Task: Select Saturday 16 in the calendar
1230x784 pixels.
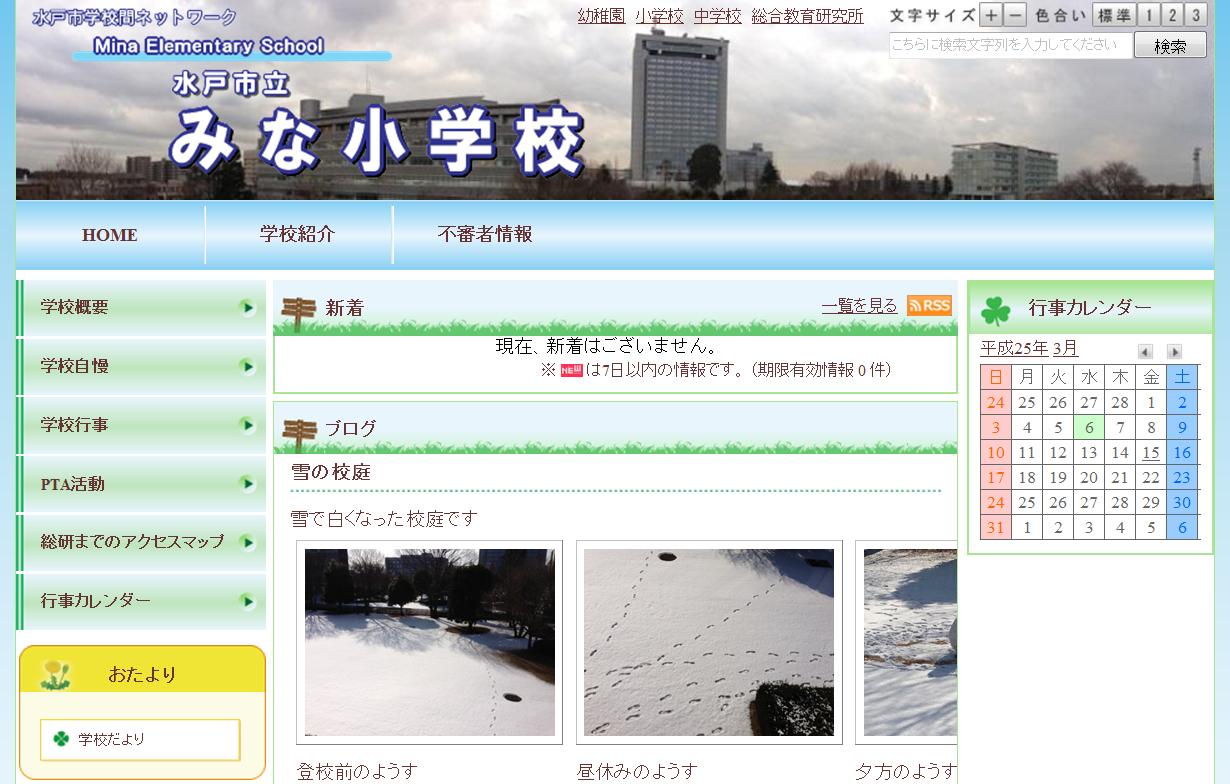Action: (1182, 452)
